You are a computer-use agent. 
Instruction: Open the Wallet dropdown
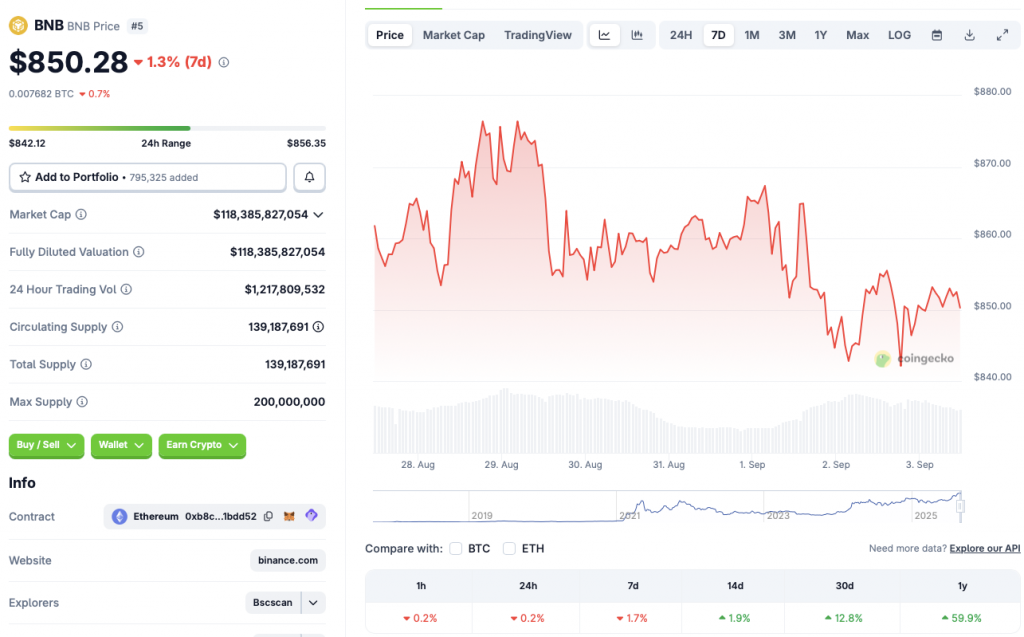pos(121,445)
